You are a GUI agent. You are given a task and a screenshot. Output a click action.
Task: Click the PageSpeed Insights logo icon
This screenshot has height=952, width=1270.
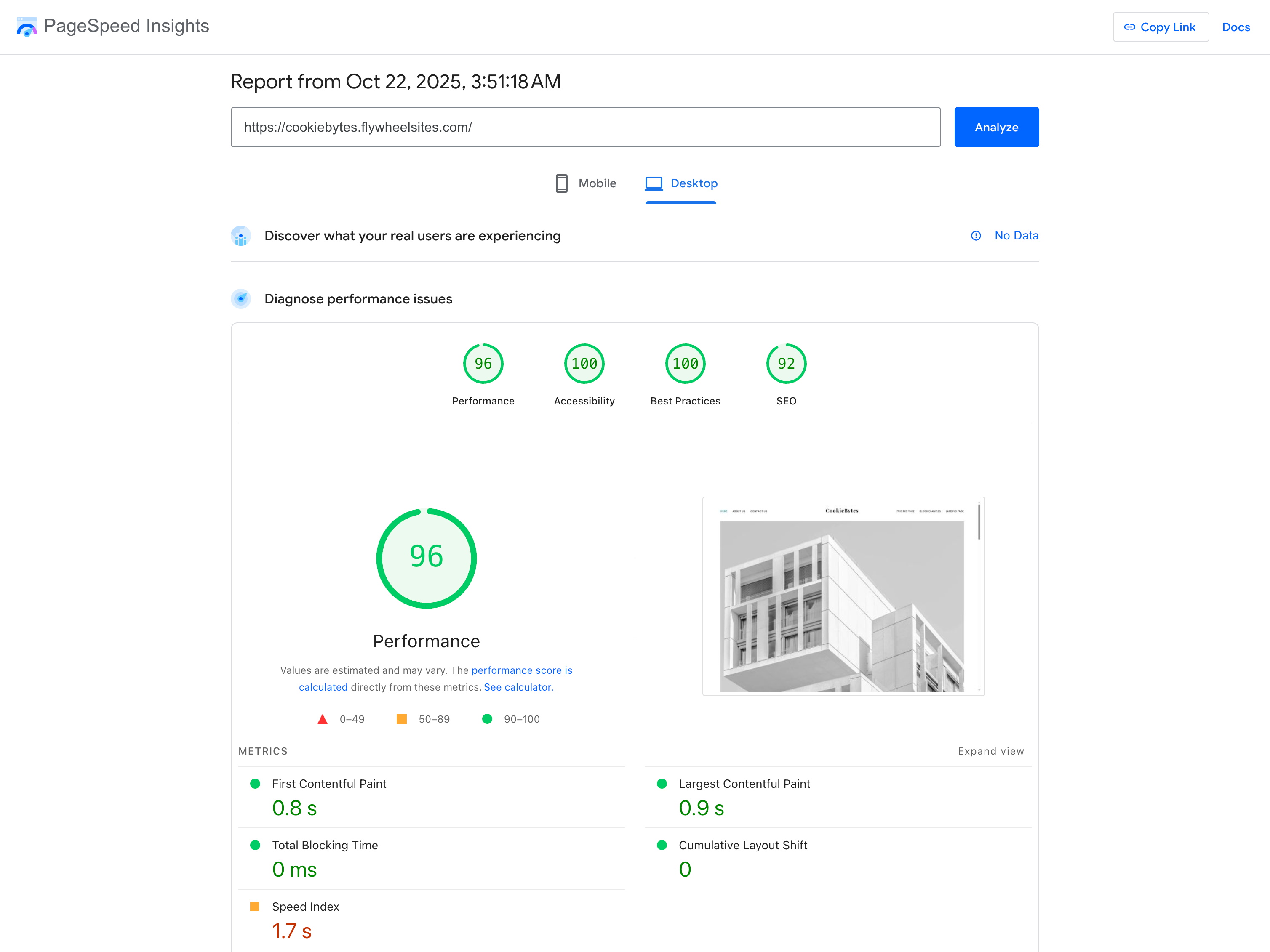point(27,26)
